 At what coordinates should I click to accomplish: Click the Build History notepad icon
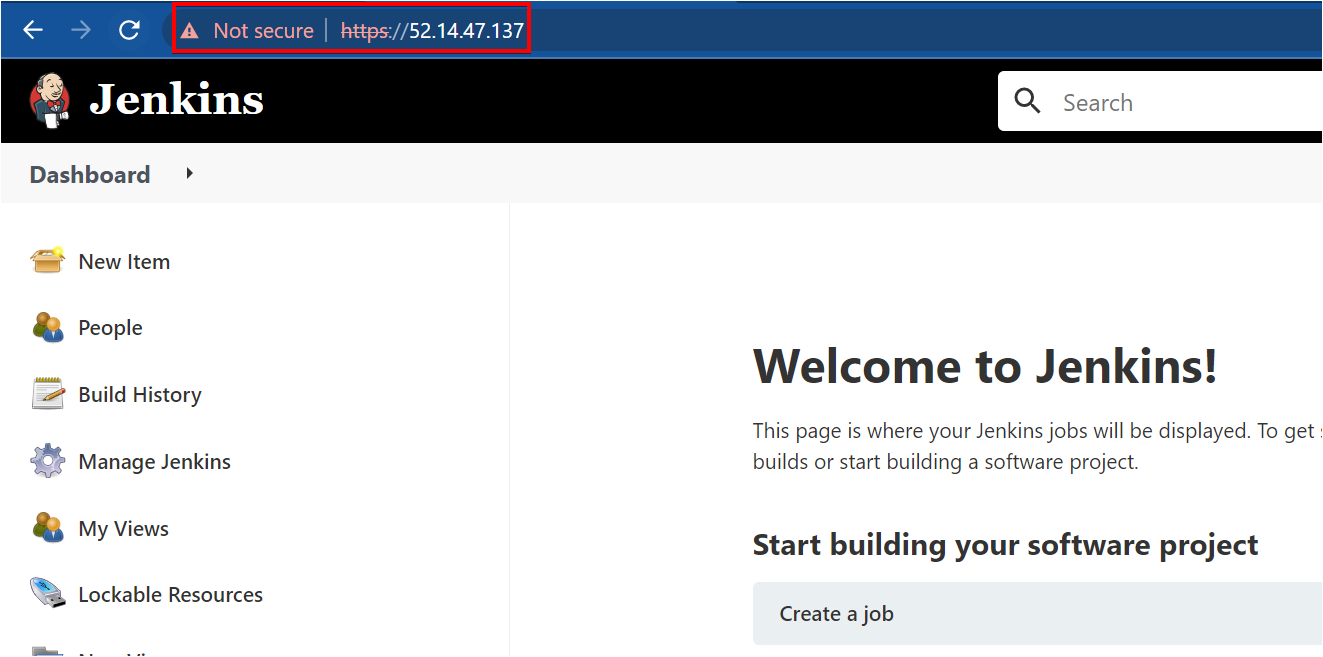point(48,394)
